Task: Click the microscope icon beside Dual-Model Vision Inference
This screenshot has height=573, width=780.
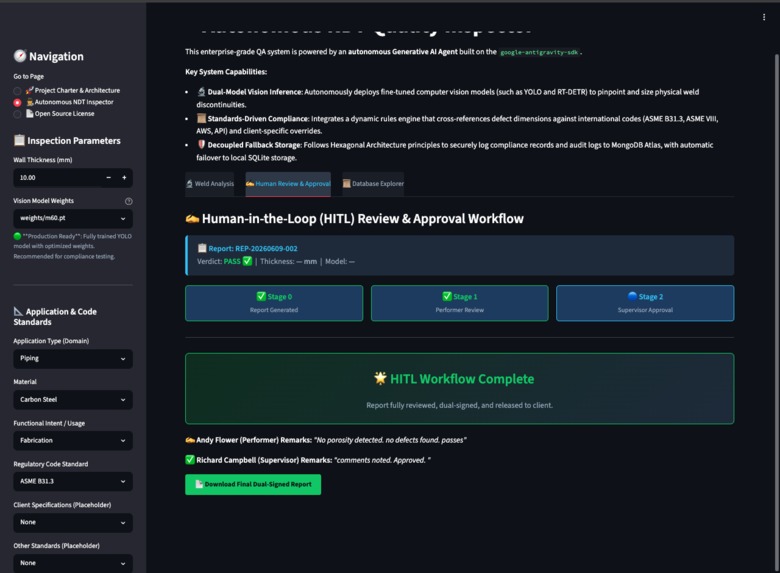Action: [x=201, y=92]
